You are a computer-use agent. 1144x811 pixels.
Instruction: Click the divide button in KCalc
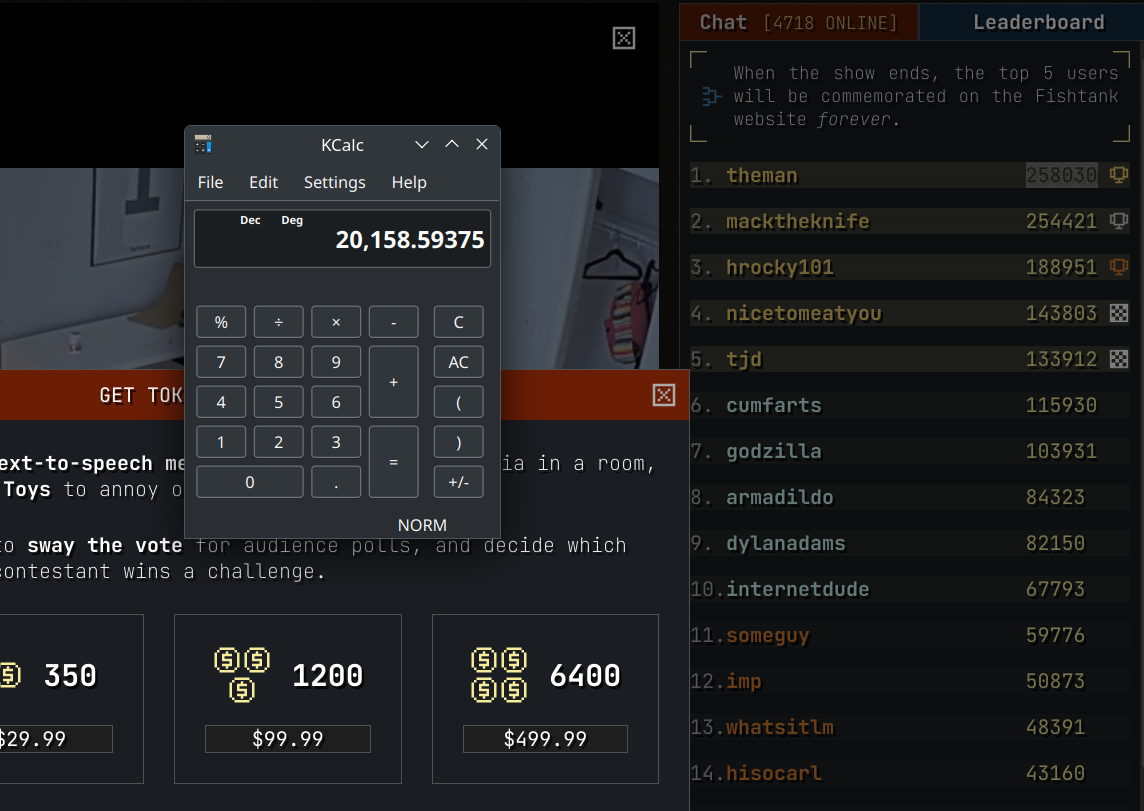(x=279, y=322)
